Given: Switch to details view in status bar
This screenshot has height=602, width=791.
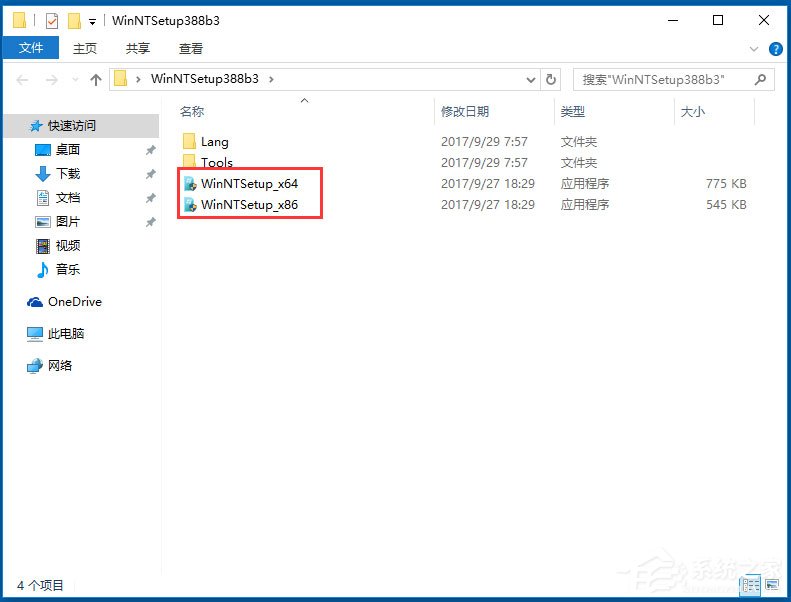Looking at the screenshot, I should (x=750, y=585).
